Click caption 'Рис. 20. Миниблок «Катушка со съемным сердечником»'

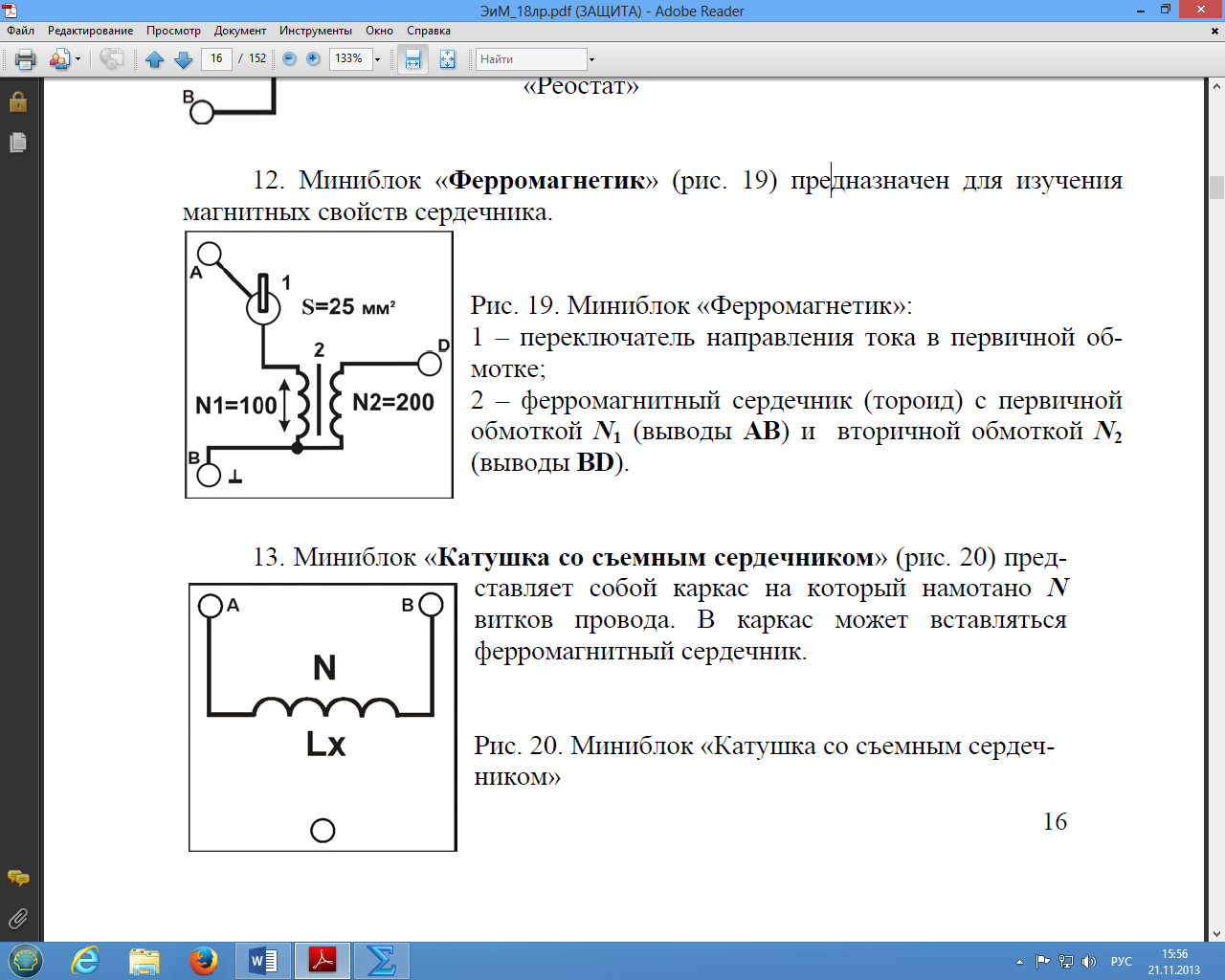764,761
